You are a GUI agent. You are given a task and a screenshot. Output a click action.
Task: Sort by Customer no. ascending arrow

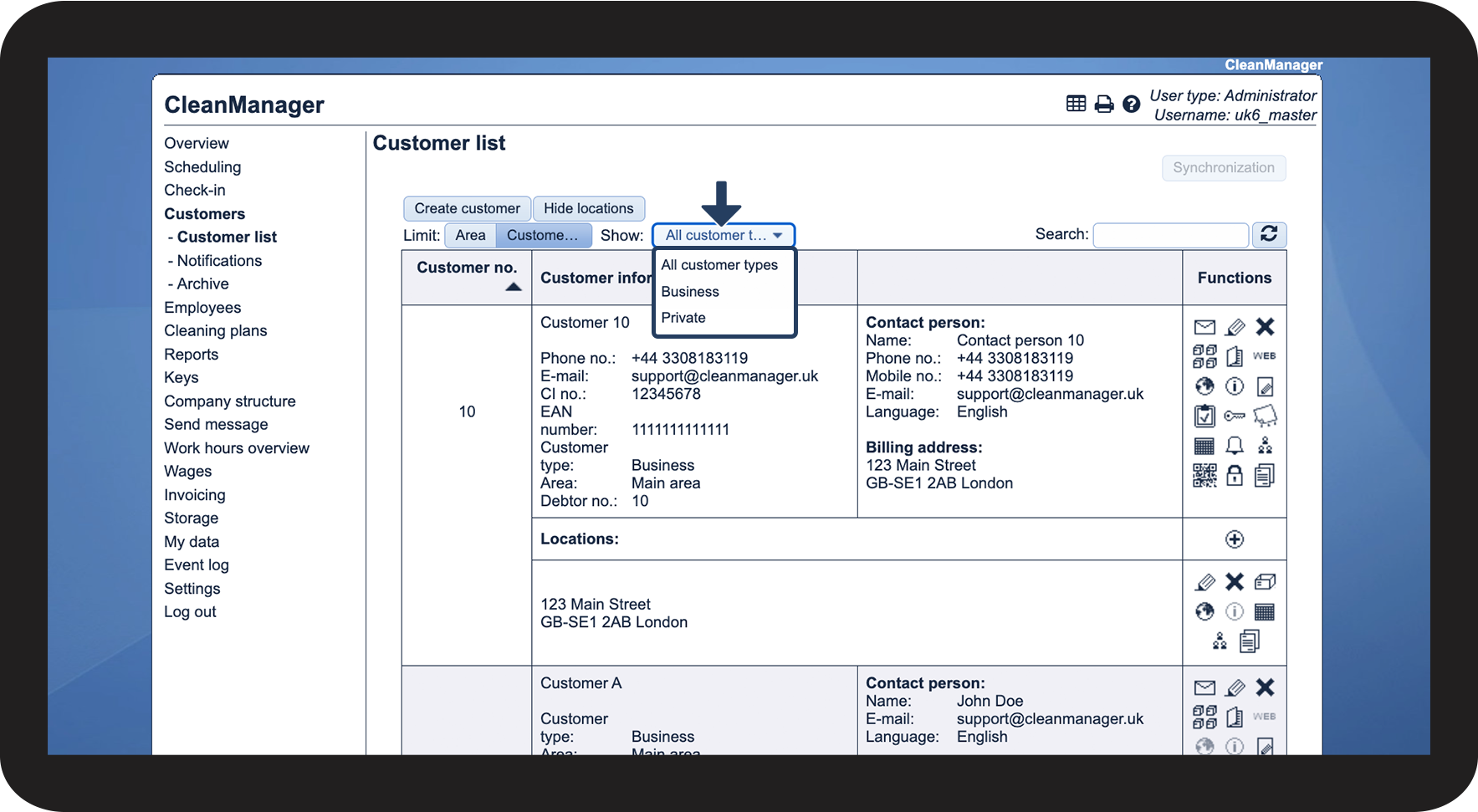(x=514, y=287)
